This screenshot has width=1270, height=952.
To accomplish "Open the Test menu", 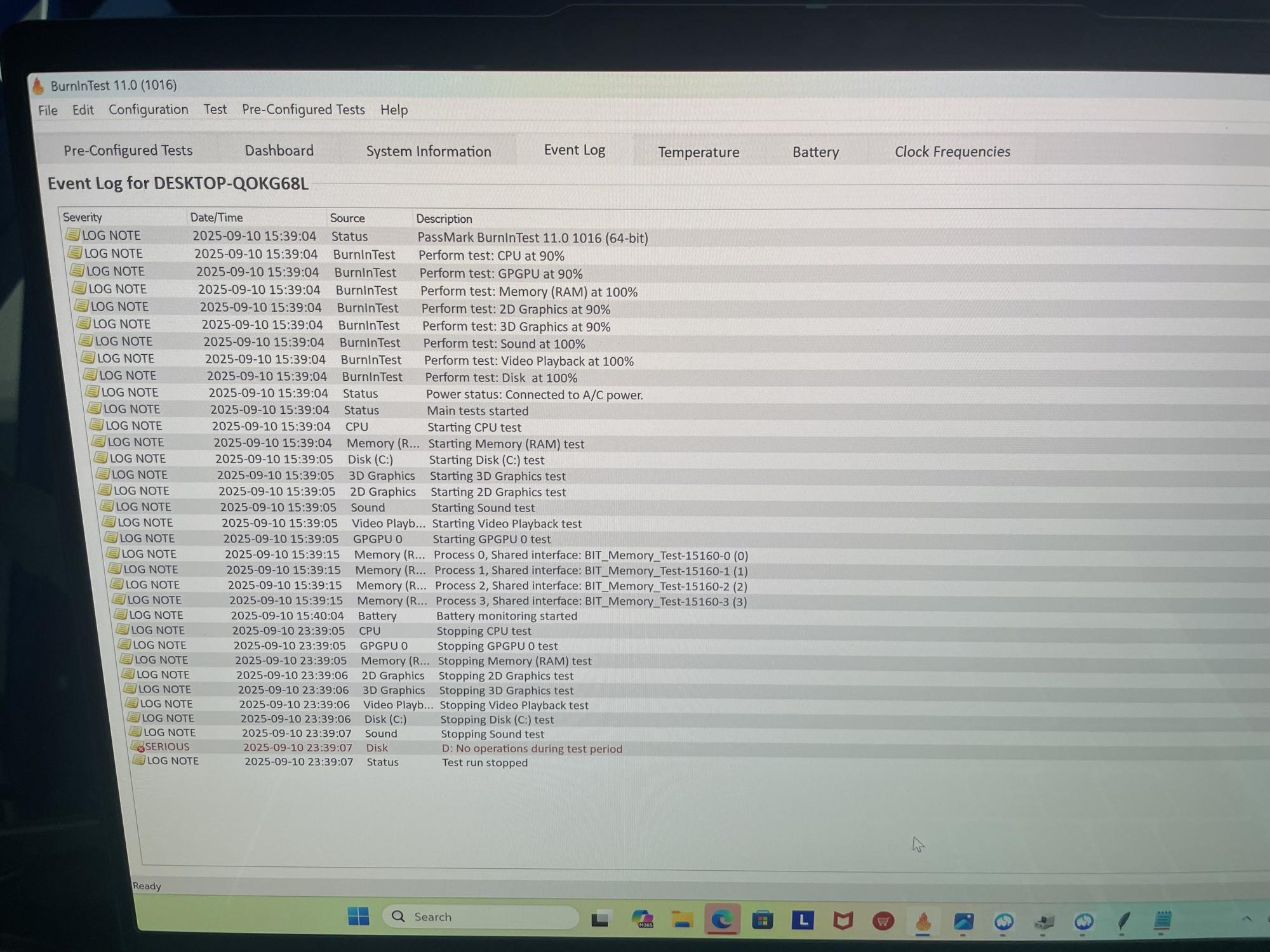I will (215, 109).
